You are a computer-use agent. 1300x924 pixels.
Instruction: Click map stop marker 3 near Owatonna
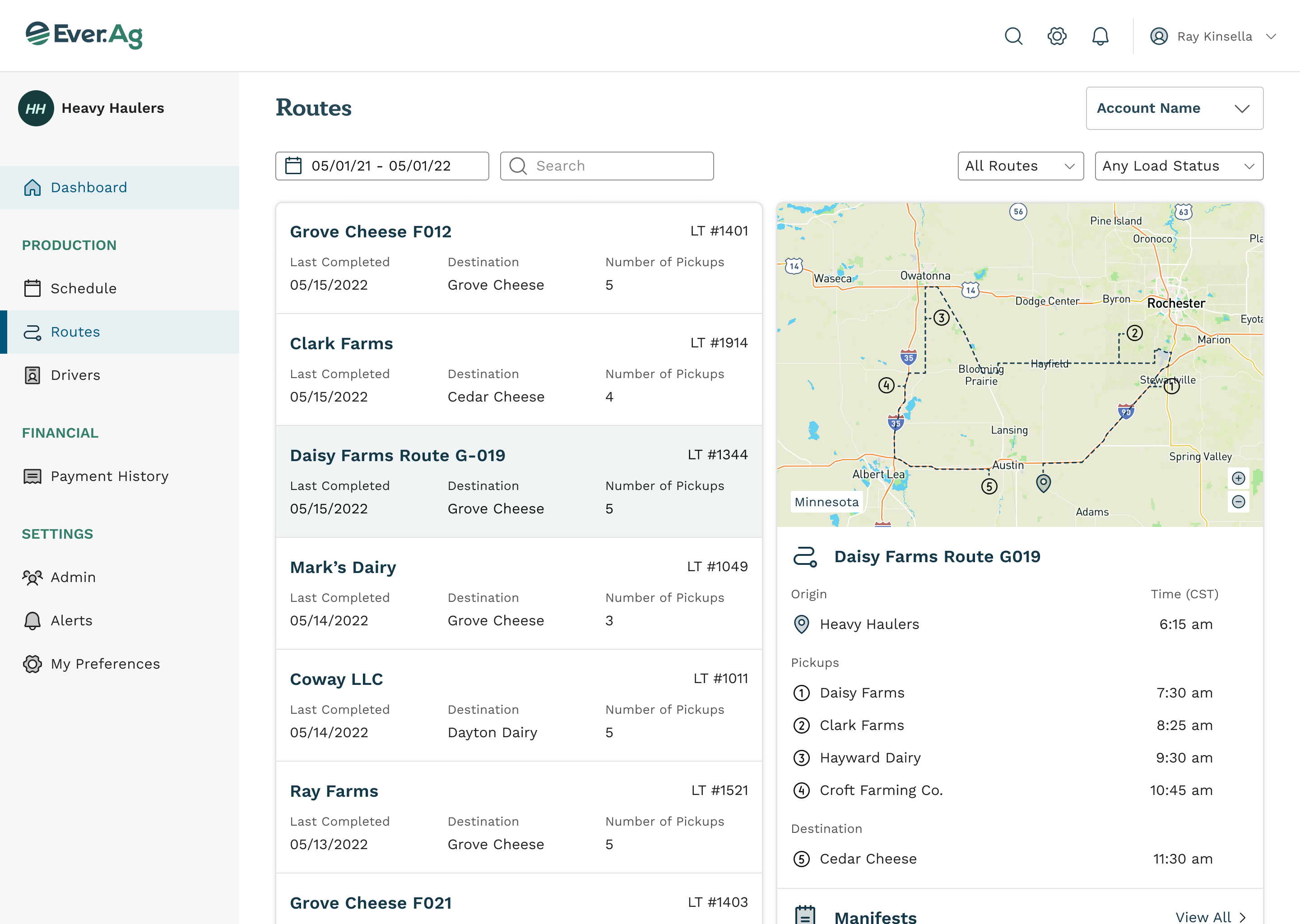coord(942,318)
